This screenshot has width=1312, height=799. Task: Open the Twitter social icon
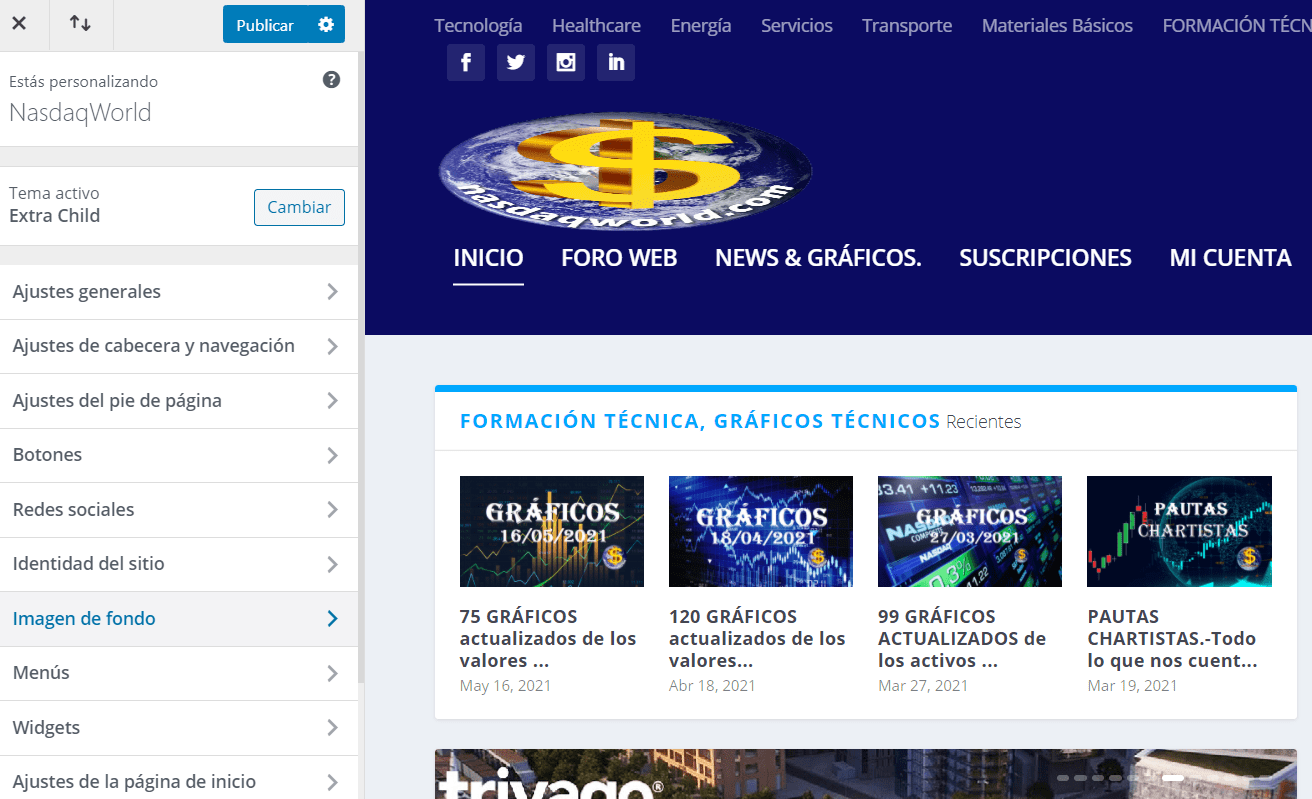[516, 62]
